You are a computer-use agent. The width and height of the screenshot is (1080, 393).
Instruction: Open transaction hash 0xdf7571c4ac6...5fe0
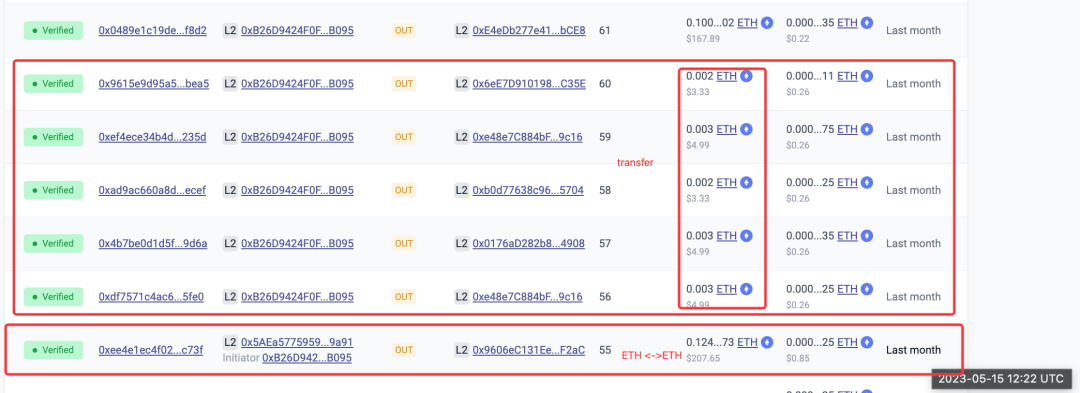[151, 297]
